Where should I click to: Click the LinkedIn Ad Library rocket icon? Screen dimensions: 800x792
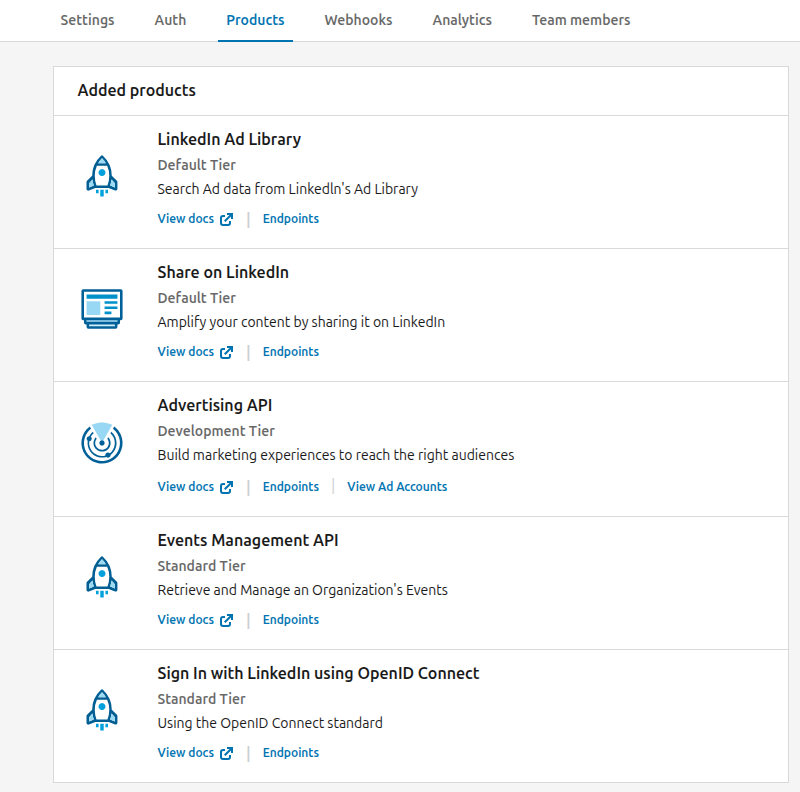coord(102,176)
